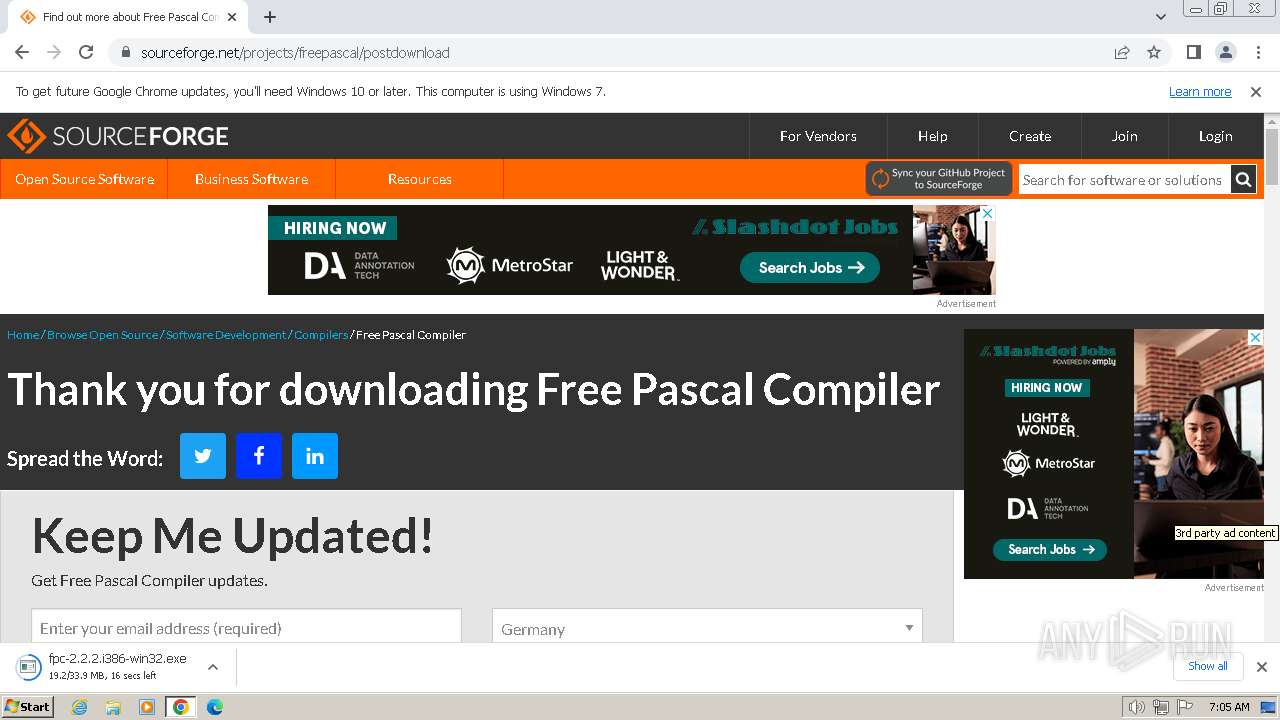Click the share page icon in address bar
This screenshot has width=1280, height=720.
click(1122, 52)
